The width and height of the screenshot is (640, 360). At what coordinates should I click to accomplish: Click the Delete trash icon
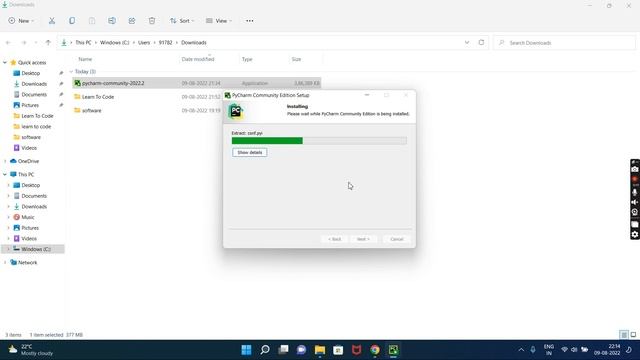tap(152, 21)
